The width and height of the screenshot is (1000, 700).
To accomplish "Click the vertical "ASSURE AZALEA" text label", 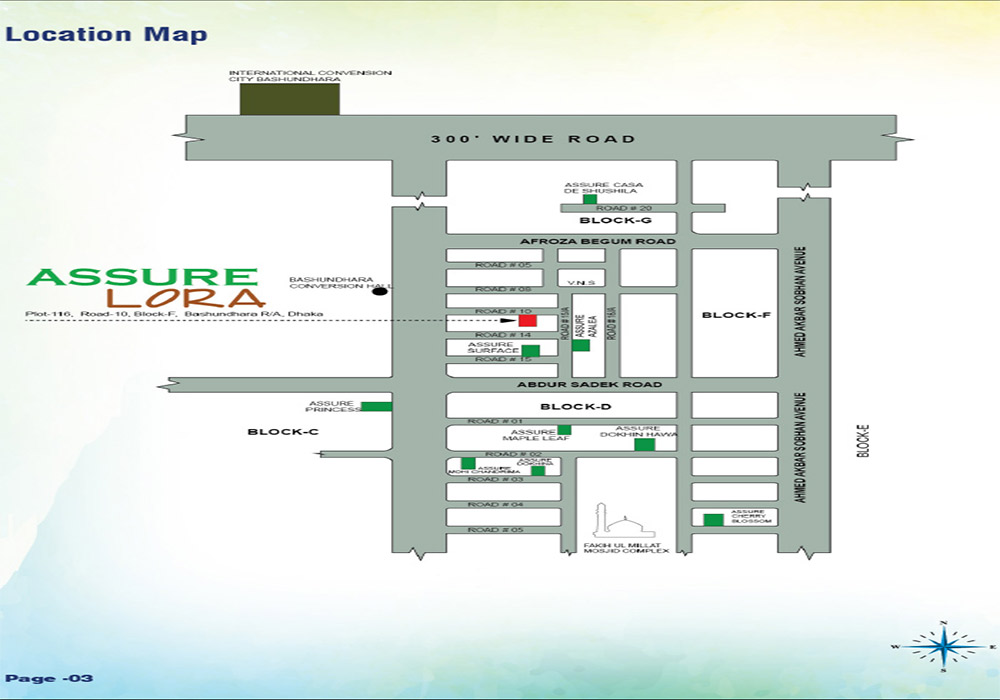I will pyautogui.click(x=585, y=326).
